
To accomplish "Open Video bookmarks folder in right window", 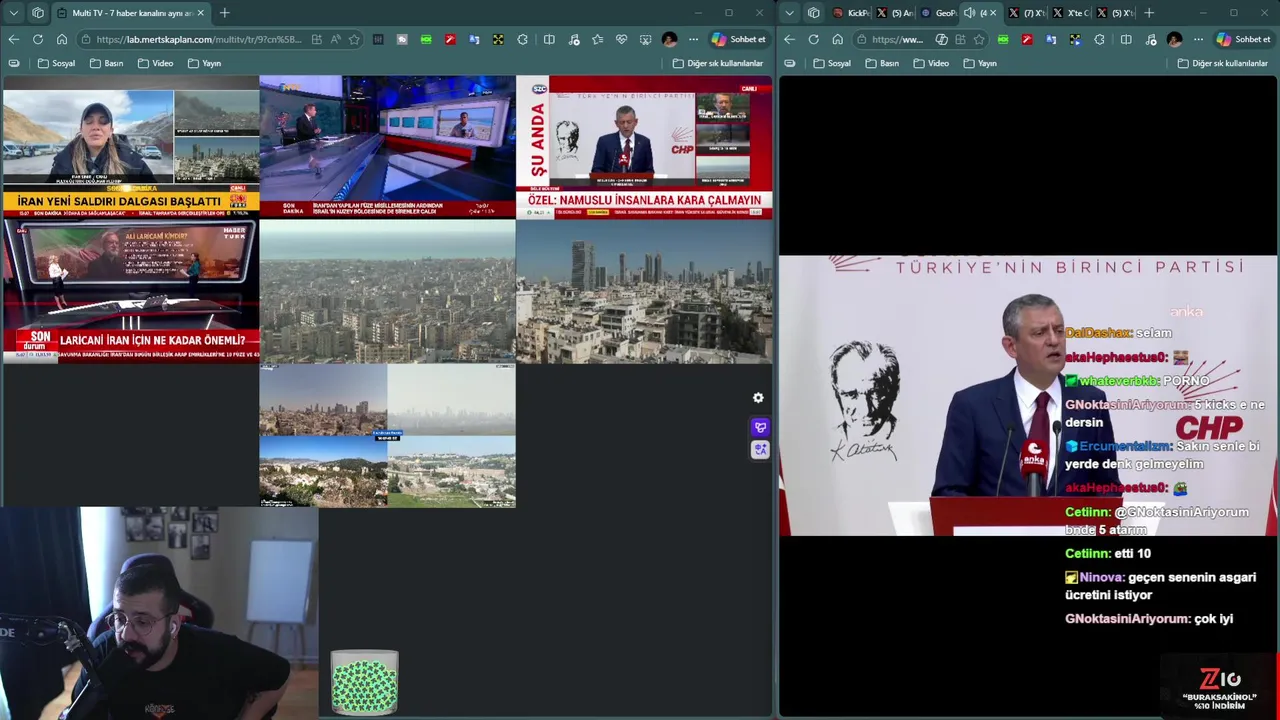I will 931,63.
